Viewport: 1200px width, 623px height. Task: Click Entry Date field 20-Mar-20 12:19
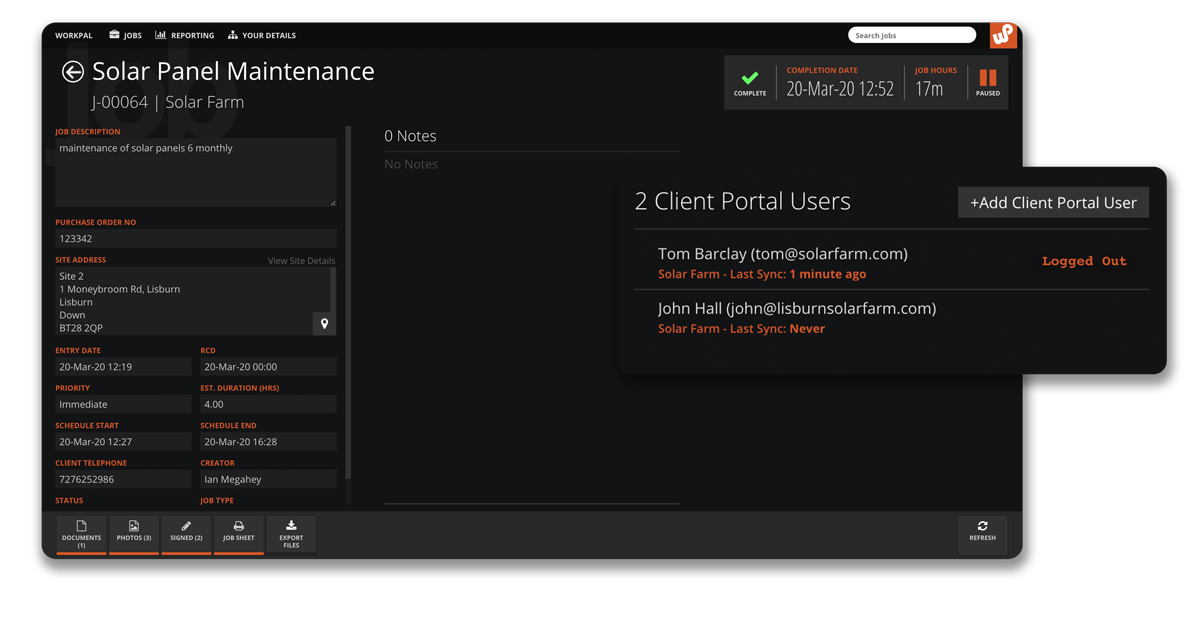click(123, 367)
